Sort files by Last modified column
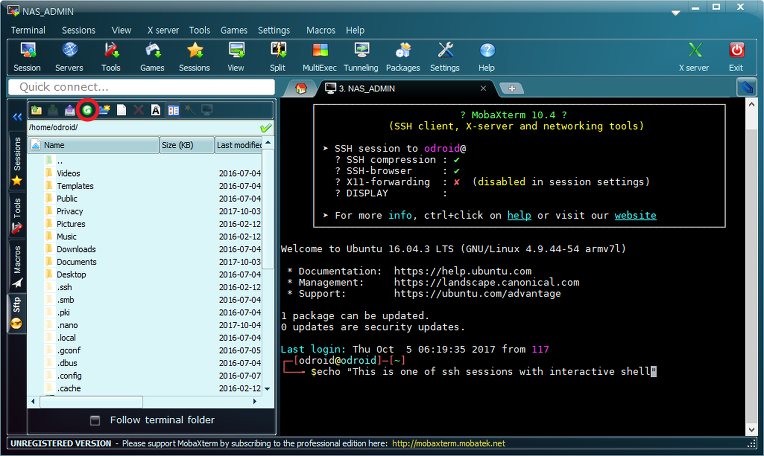This screenshot has width=764, height=456. click(x=239, y=145)
